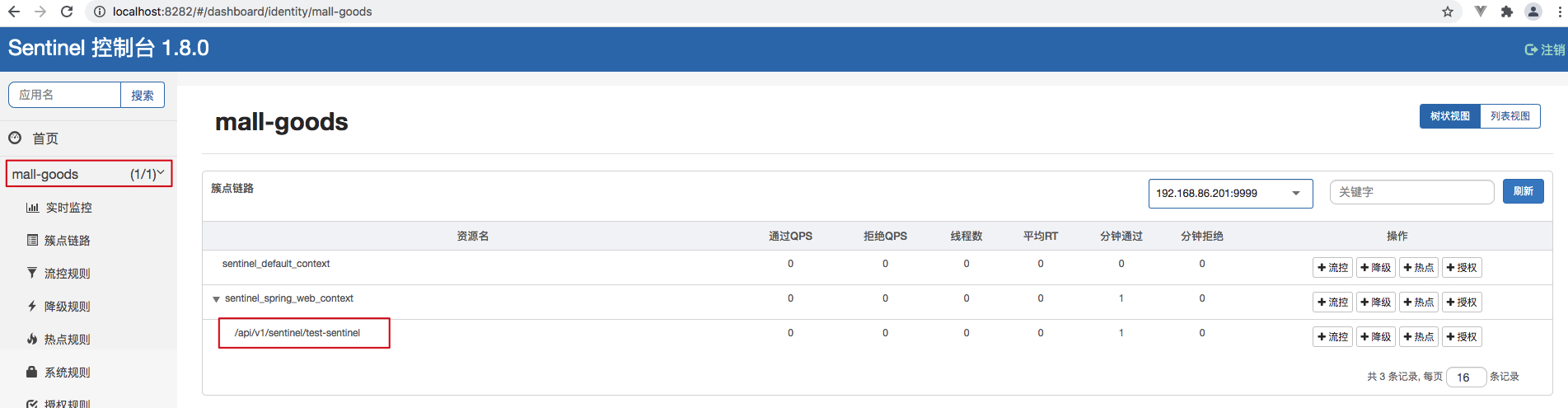Screen dimensions: 1568x408
Task: Select the /api/v1/sentinel/test-sentinel resource name
Action: pos(297,333)
